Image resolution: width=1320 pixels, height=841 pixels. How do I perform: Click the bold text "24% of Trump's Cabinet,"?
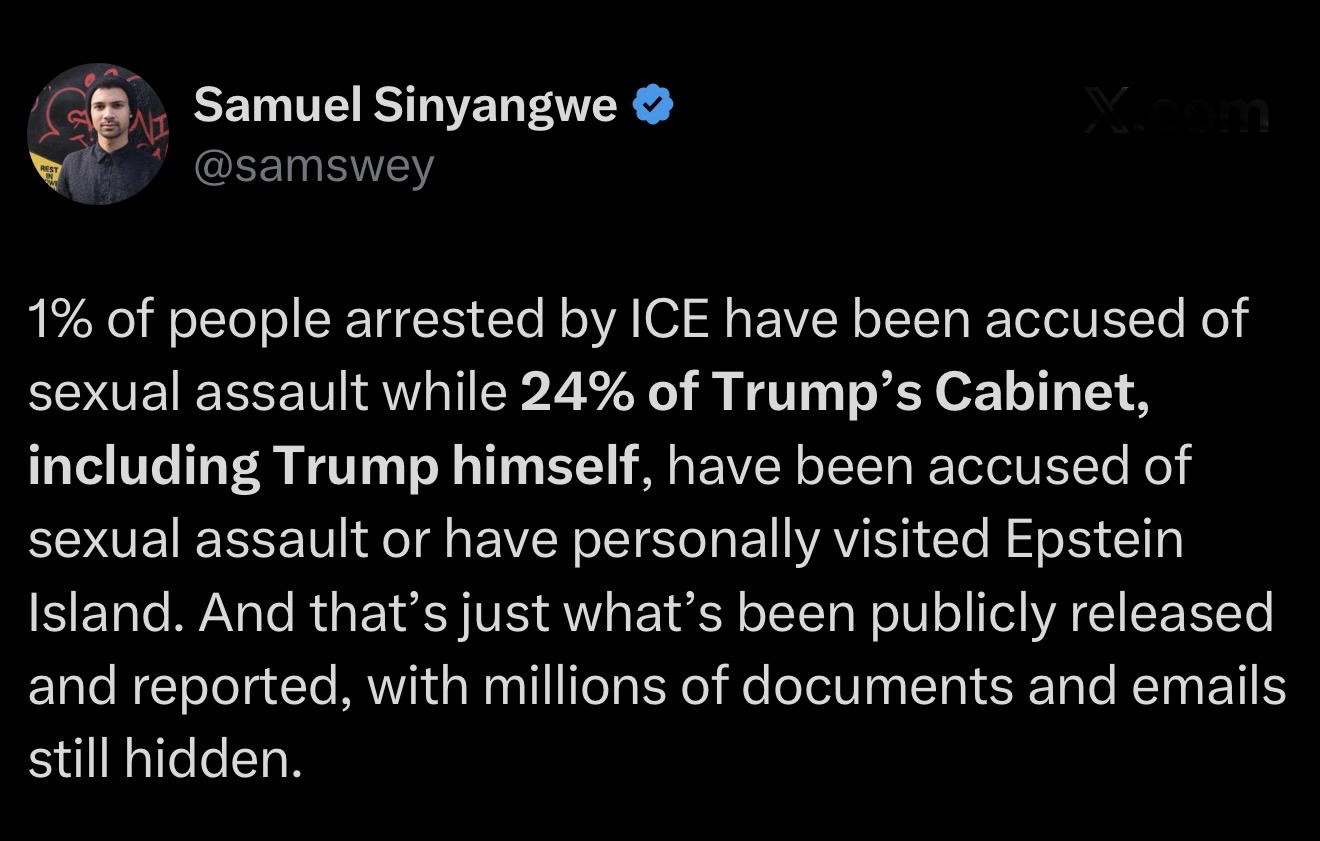(834, 393)
